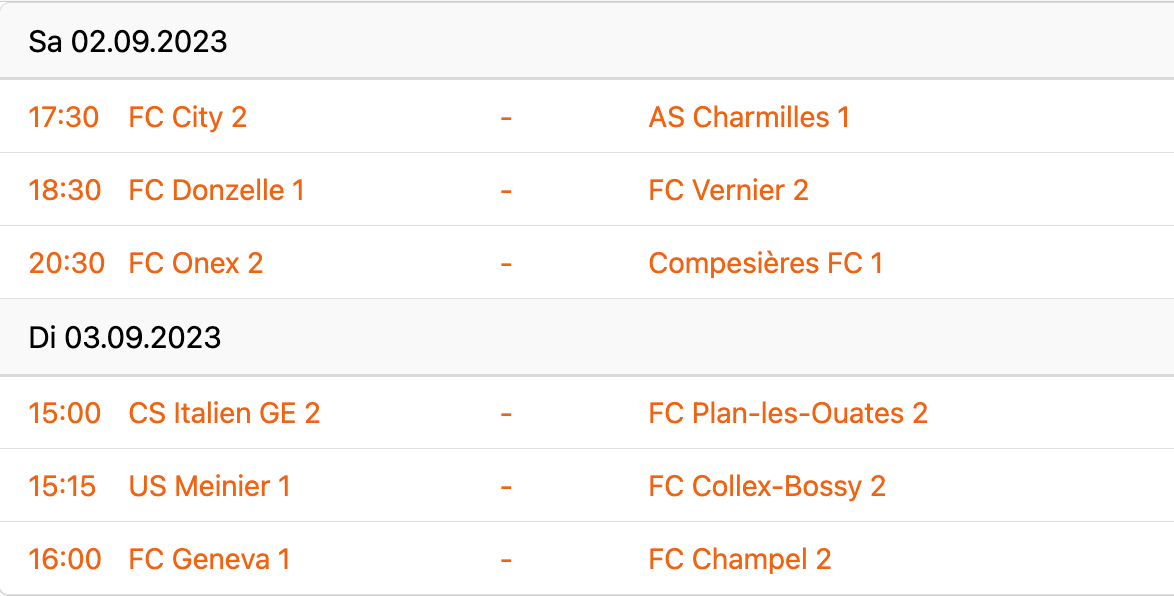1174x596 pixels.
Task: Click the Sa 02.09.2023 date header
Action: [x=128, y=42]
